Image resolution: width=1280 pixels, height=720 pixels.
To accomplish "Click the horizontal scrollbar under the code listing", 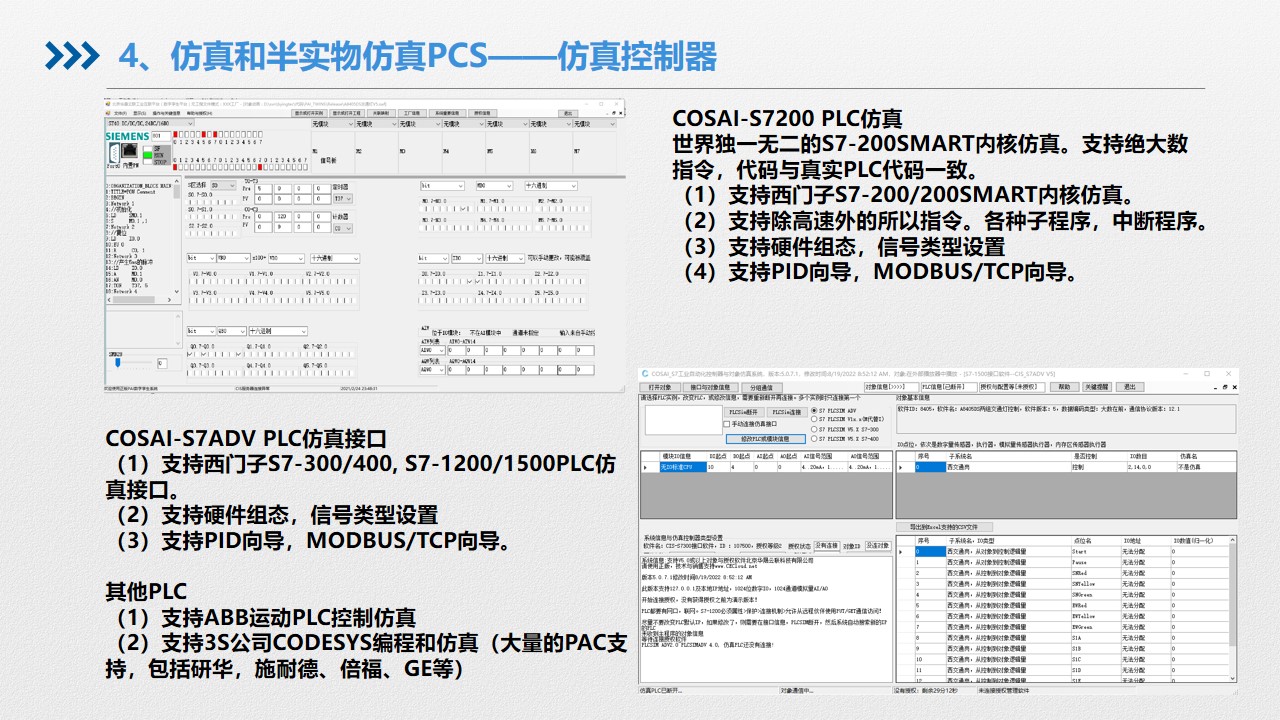I will (139, 299).
